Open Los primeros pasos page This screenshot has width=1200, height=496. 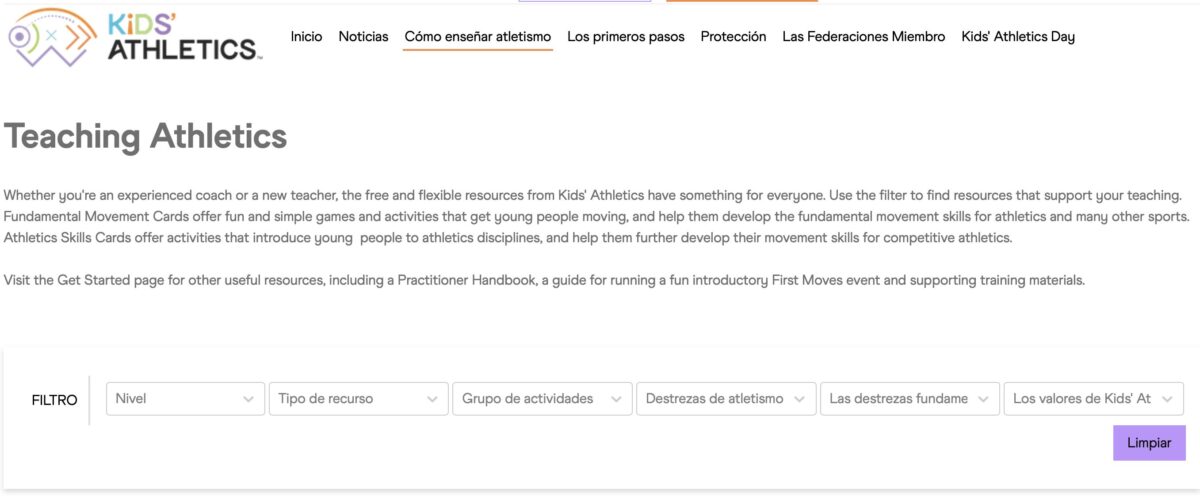[626, 37]
